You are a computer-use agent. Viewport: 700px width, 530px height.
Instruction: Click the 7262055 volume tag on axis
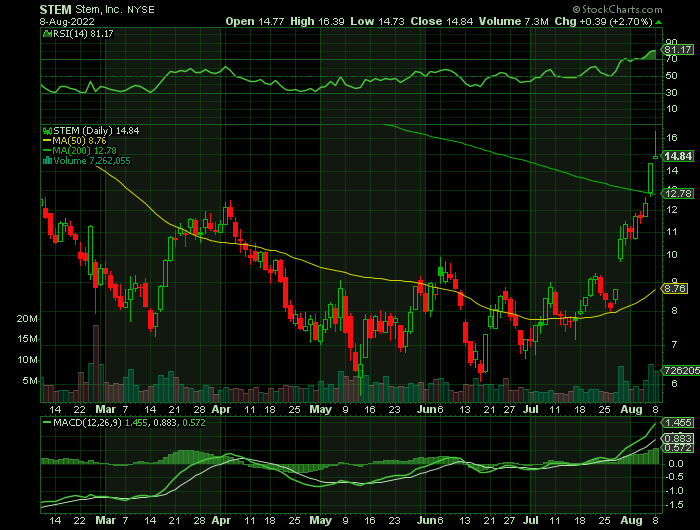pos(681,371)
